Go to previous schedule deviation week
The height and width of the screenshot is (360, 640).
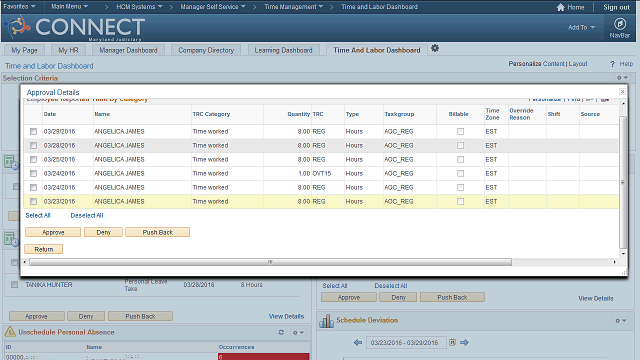[358, 342]
